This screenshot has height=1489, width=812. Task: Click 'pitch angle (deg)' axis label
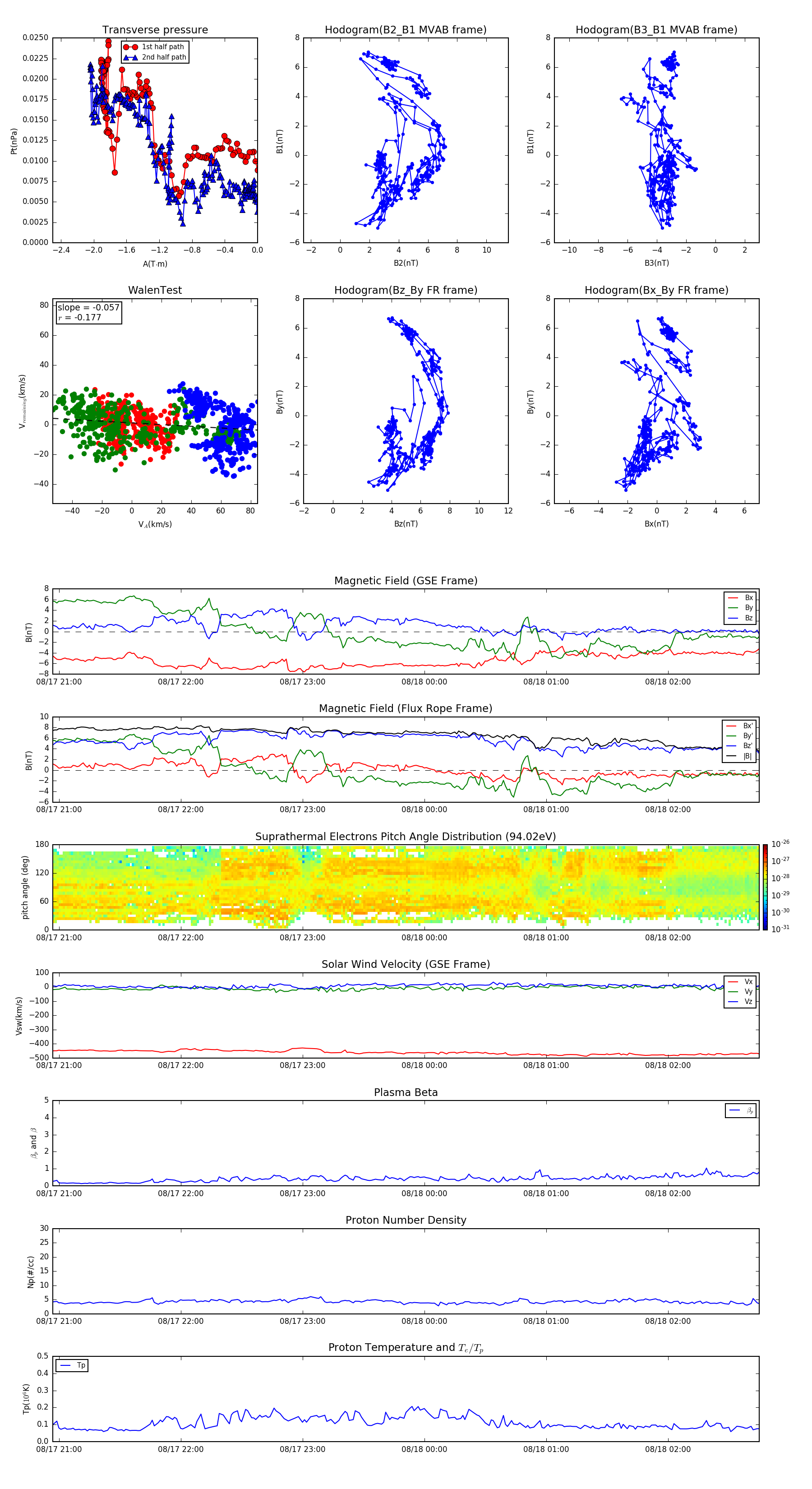click(x=25, y=887)
